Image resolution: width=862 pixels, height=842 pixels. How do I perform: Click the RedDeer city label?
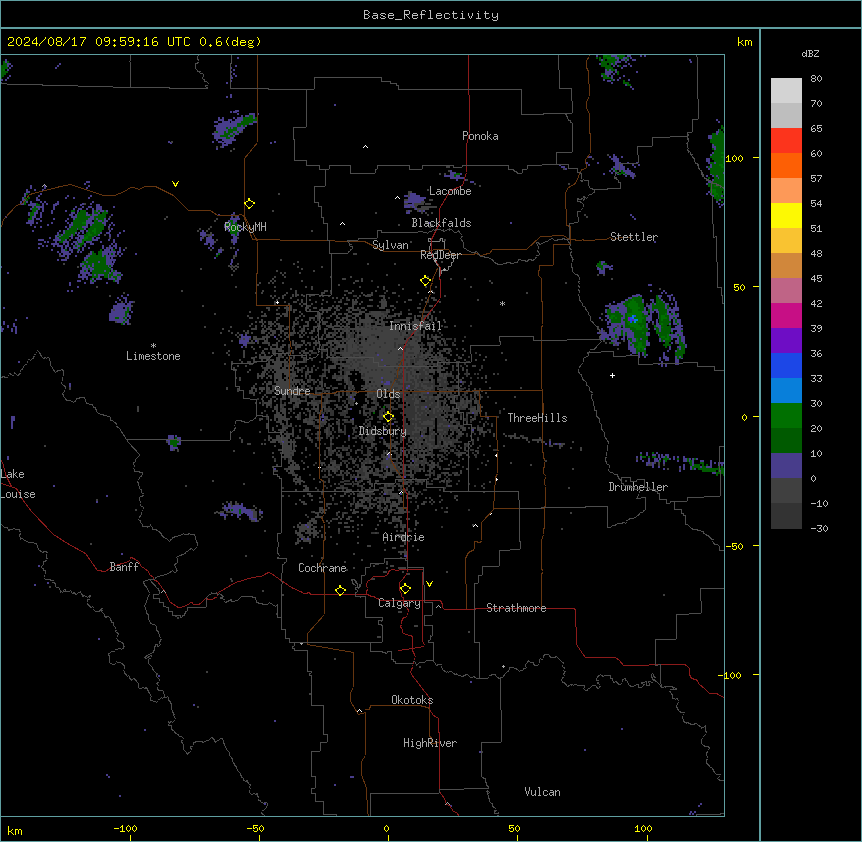click(440, 255)
